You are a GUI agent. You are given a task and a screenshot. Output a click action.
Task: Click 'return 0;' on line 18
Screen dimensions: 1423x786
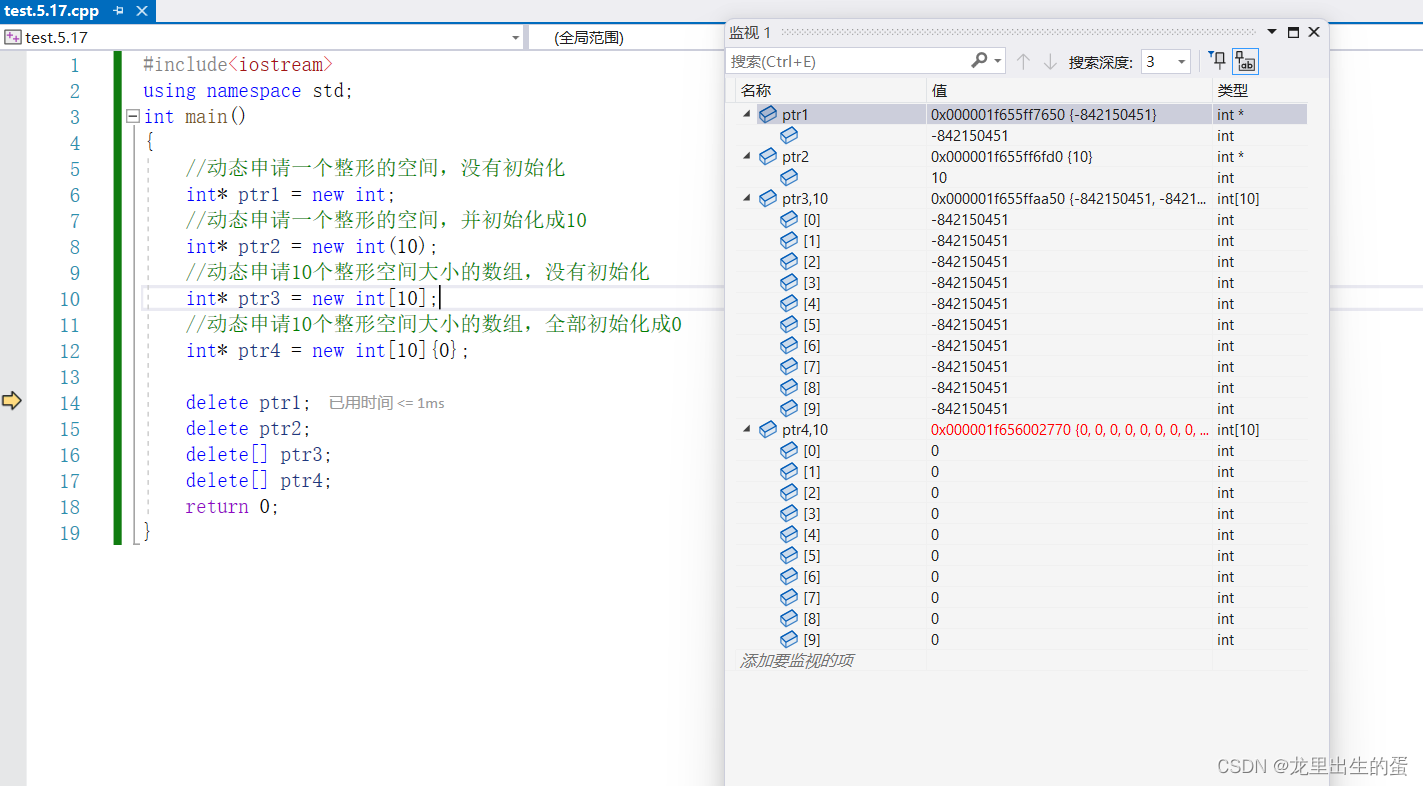[x=232, y=506]
